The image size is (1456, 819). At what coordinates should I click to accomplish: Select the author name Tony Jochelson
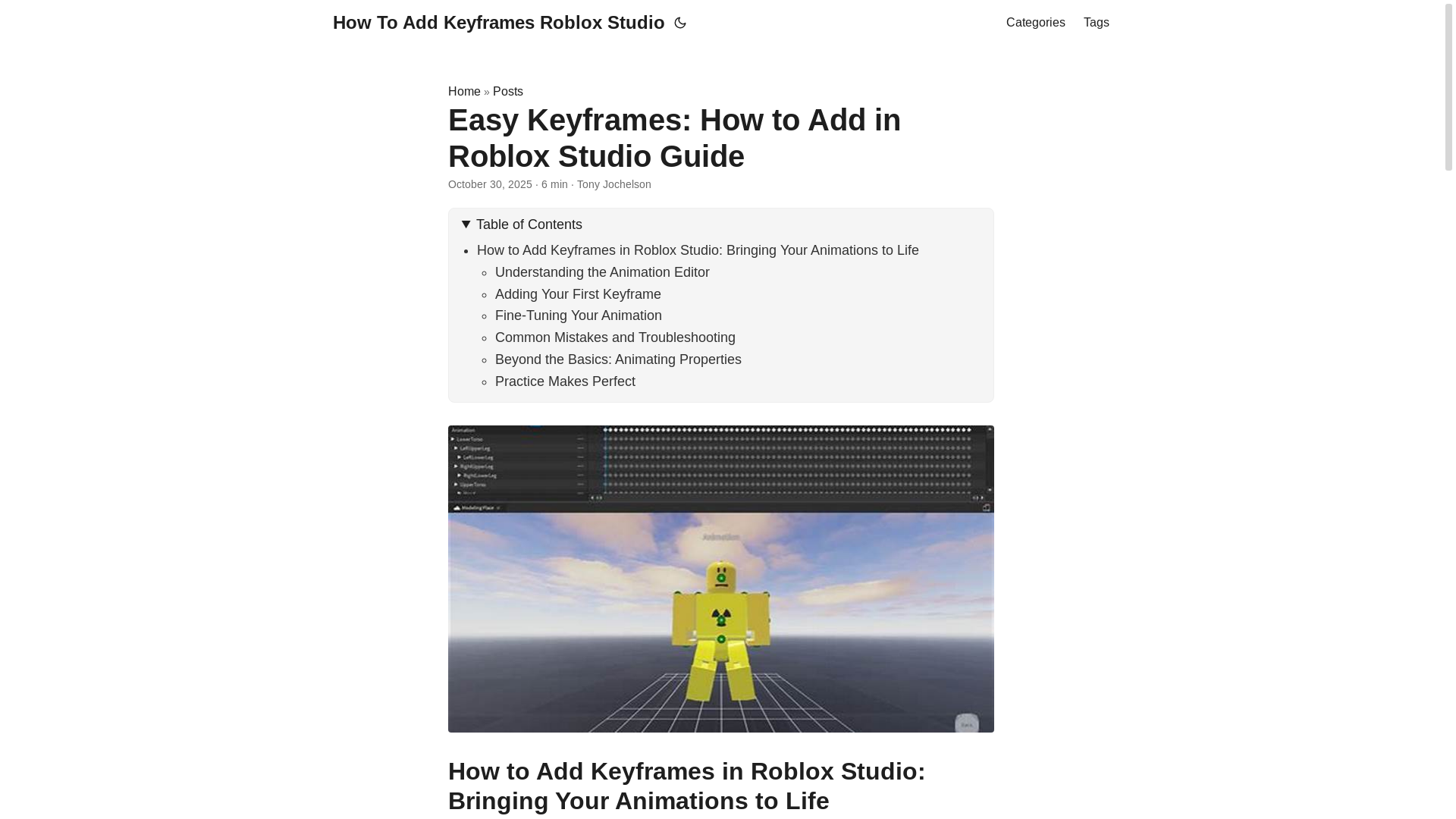click(x=613, y=184)
